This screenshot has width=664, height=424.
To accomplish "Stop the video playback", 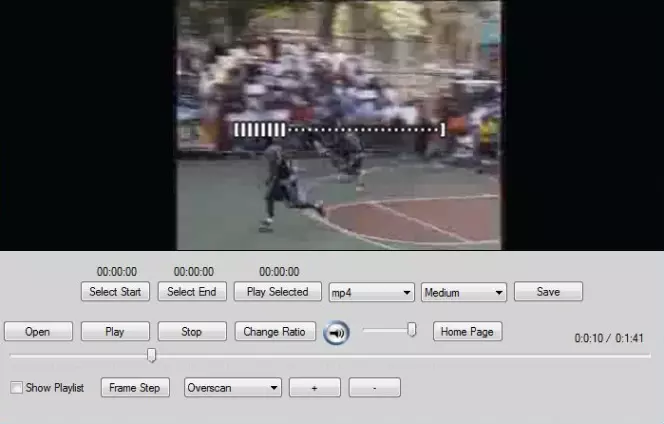I will point(192,331).
